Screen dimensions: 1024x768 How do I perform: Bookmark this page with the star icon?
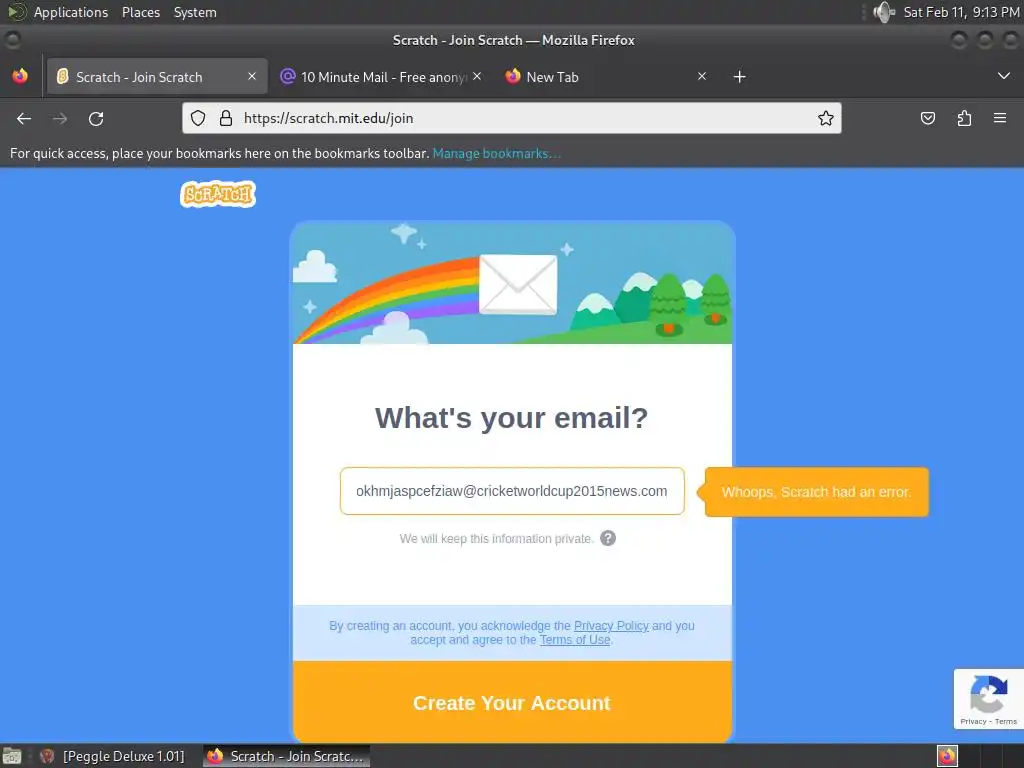(825, 118)
